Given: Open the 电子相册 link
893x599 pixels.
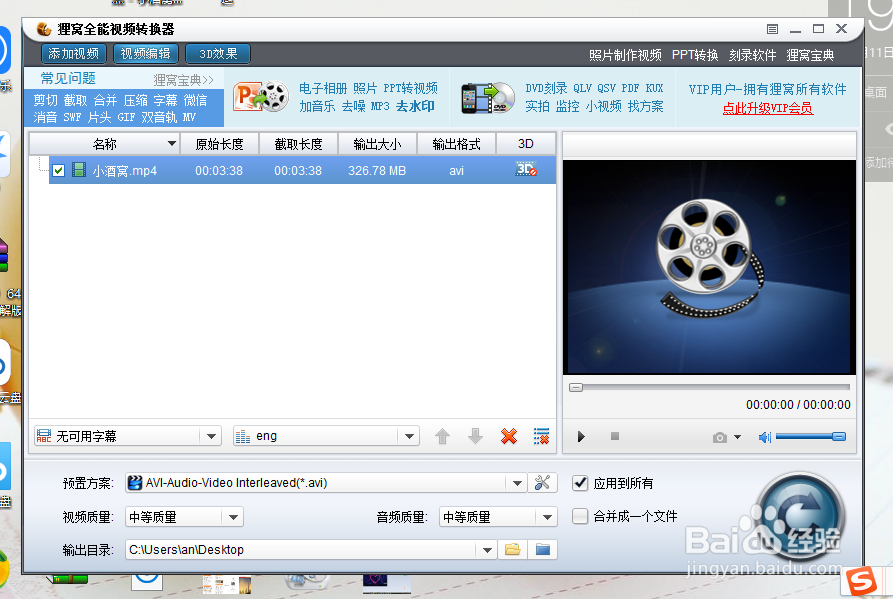Looking at the screenshot, I should [323, 88].
